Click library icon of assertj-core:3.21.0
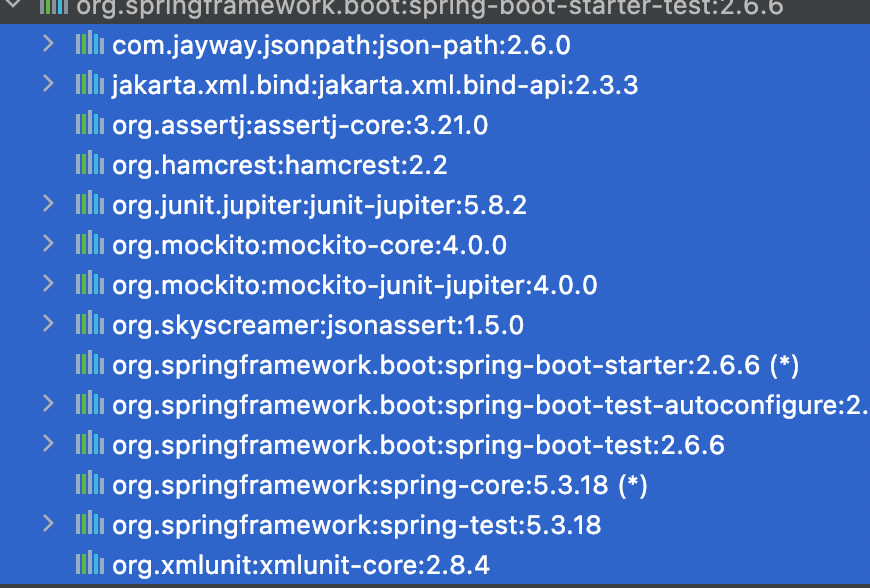The height and width of the screenshot is (588, 870). (90, 123)
